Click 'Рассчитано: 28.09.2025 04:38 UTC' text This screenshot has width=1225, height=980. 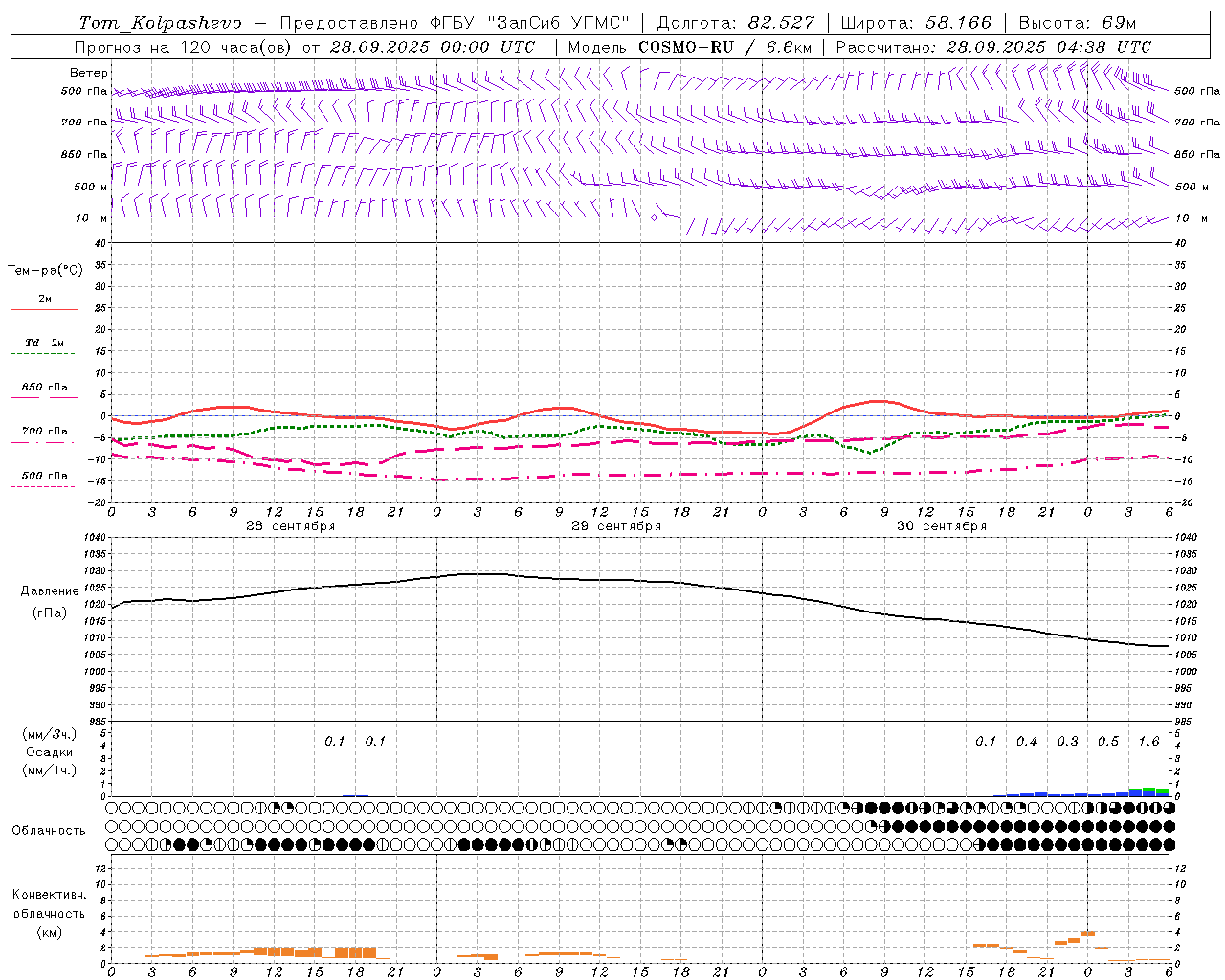coord(994,47)
